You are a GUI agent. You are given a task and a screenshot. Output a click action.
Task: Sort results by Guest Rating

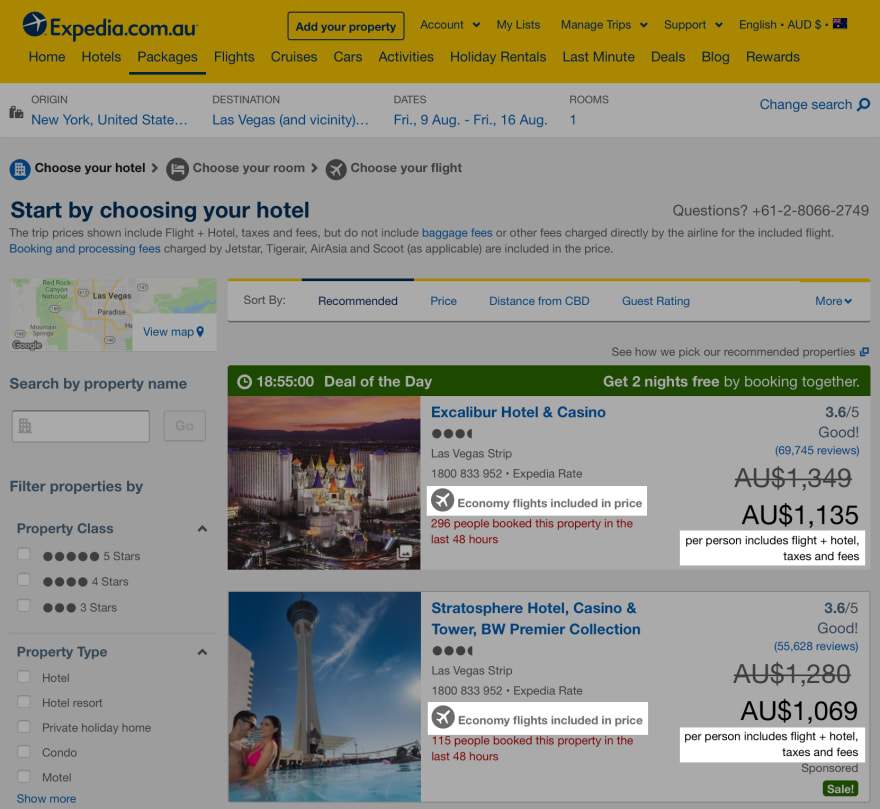click(x=656, y=301)
